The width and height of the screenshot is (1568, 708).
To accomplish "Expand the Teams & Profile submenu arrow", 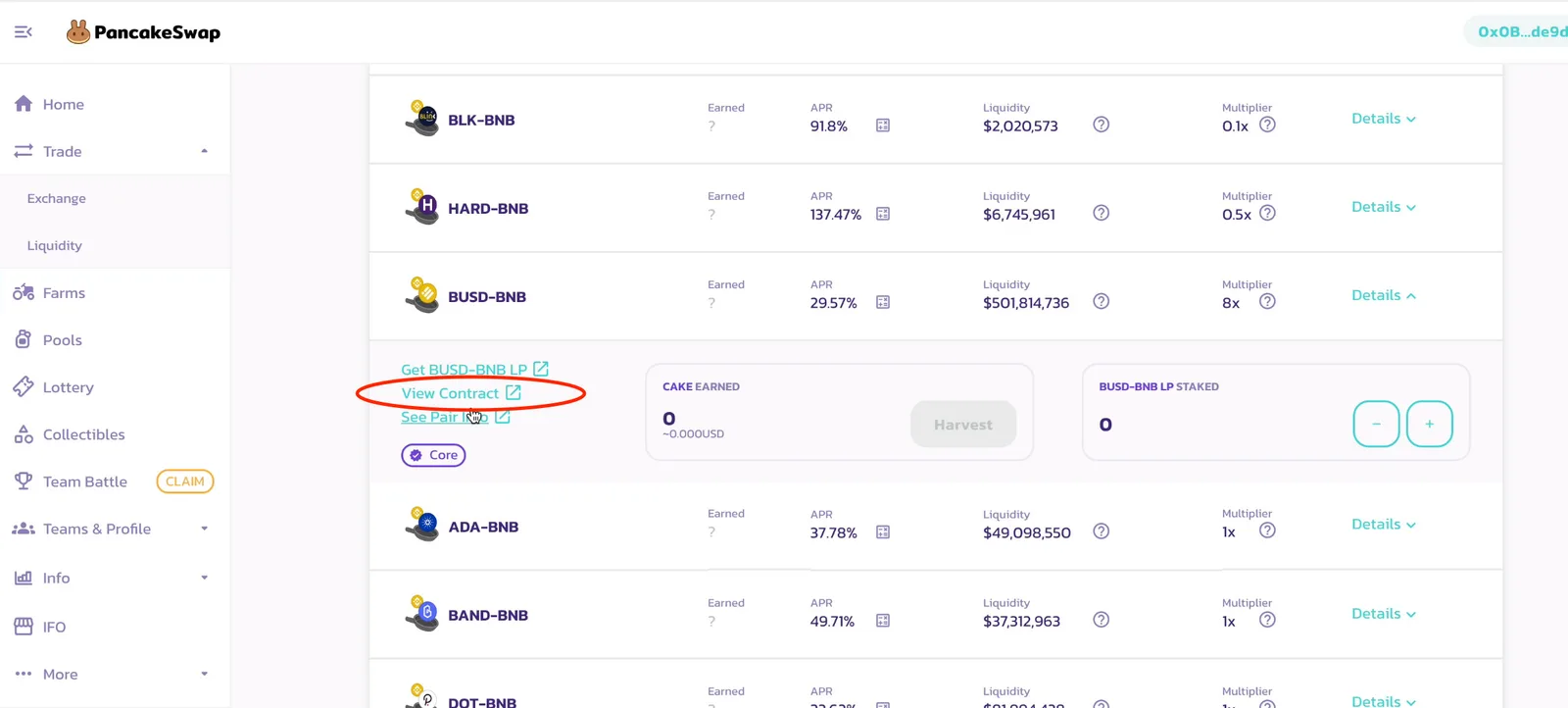I will 204,529.
